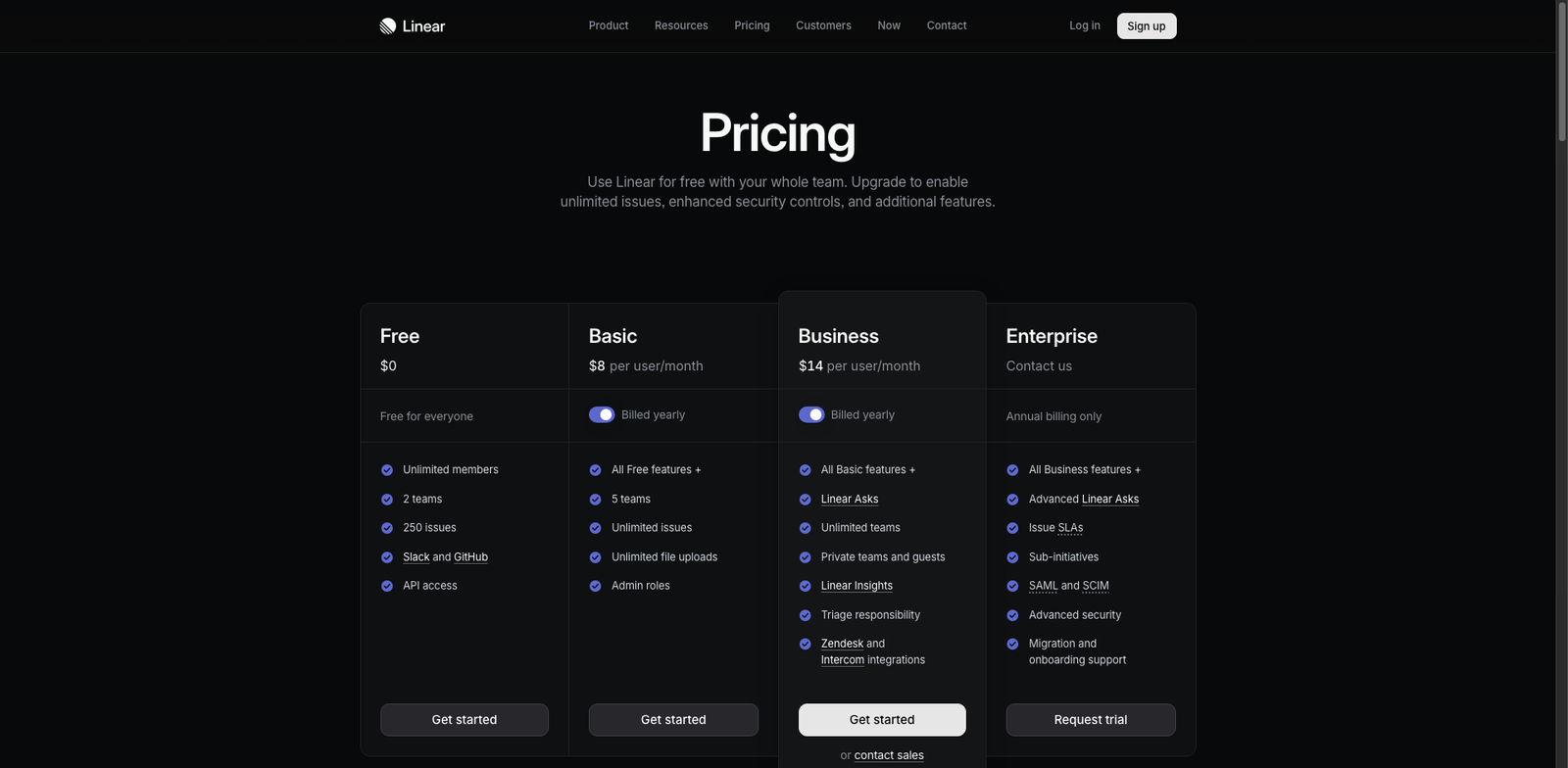Click the checkmark beside Admin roles
Image resolution: width=1568 pixels, height=768 pixels.
(x=595, y=585)
